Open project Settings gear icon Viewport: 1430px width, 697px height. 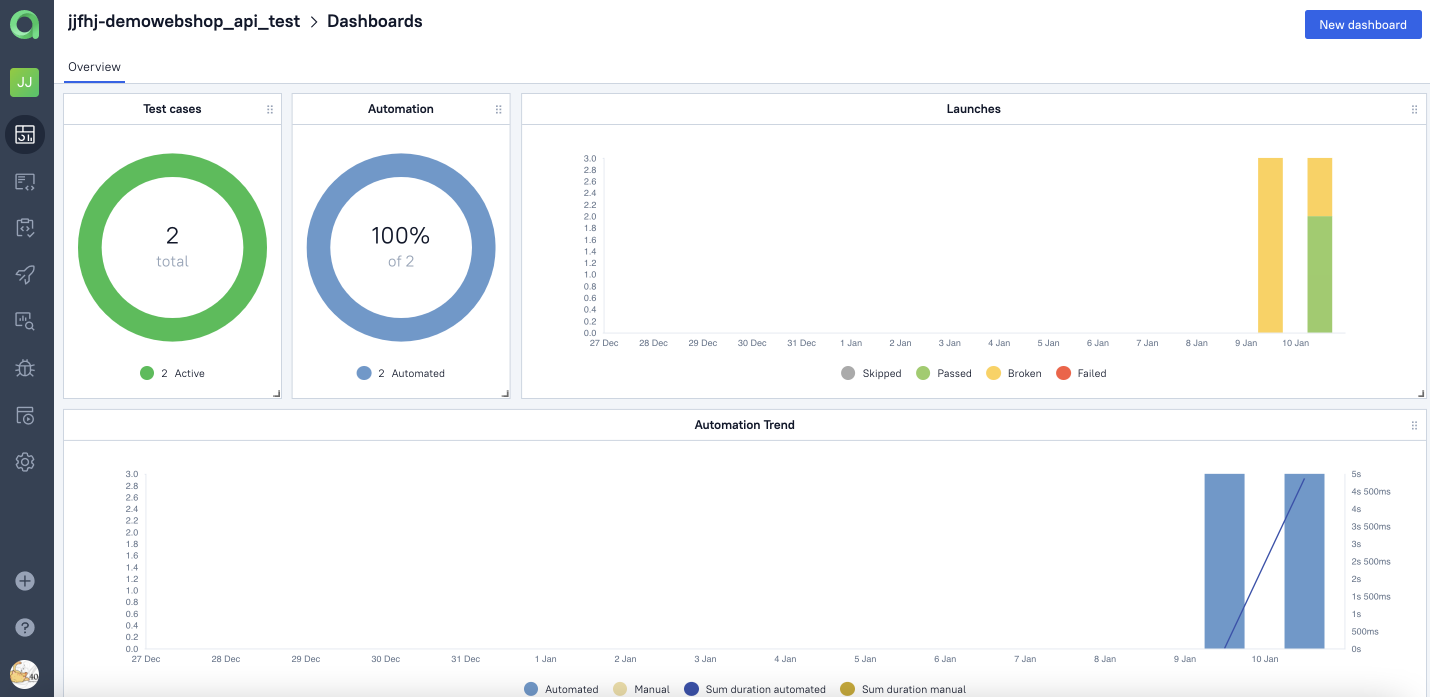[25, 462]
